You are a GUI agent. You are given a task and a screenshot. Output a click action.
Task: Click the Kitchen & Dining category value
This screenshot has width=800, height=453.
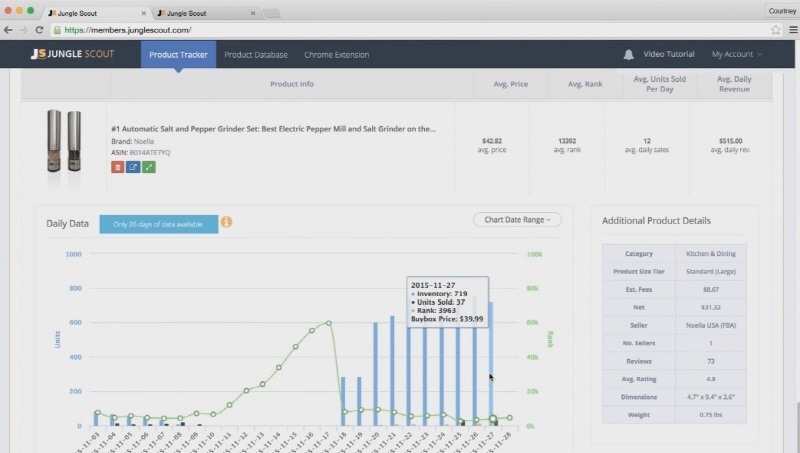coord(711,254)
